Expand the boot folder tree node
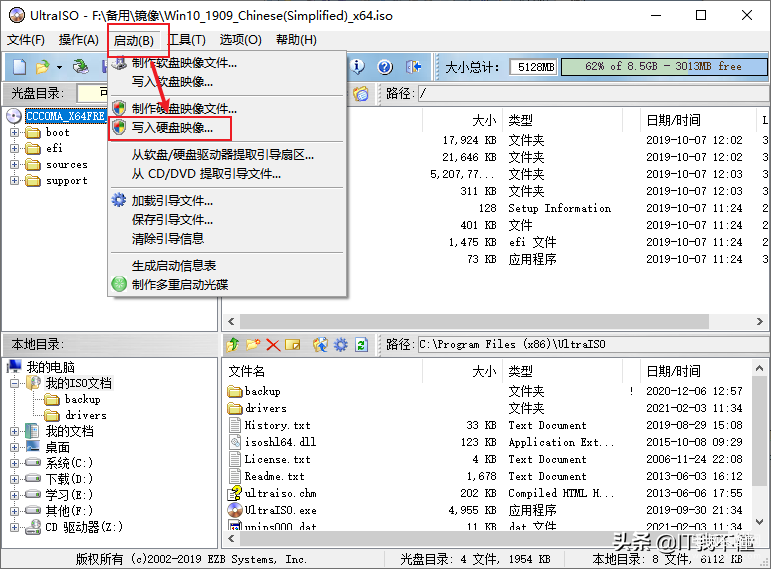This screenshot has height=569, width=771. [14, 132]
